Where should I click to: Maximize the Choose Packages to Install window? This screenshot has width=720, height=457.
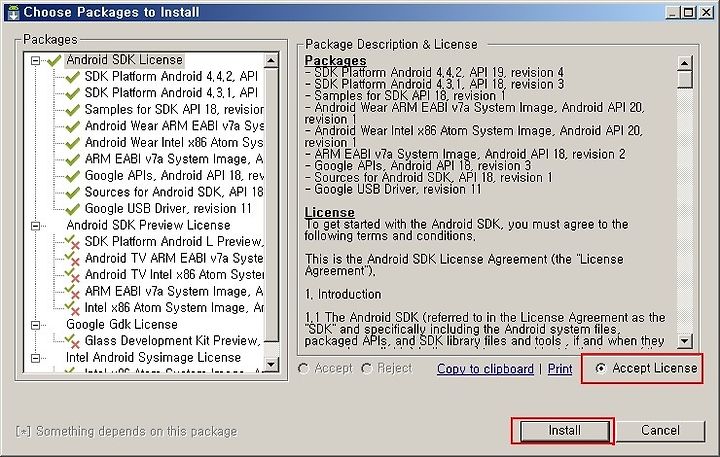pos(689,12)
